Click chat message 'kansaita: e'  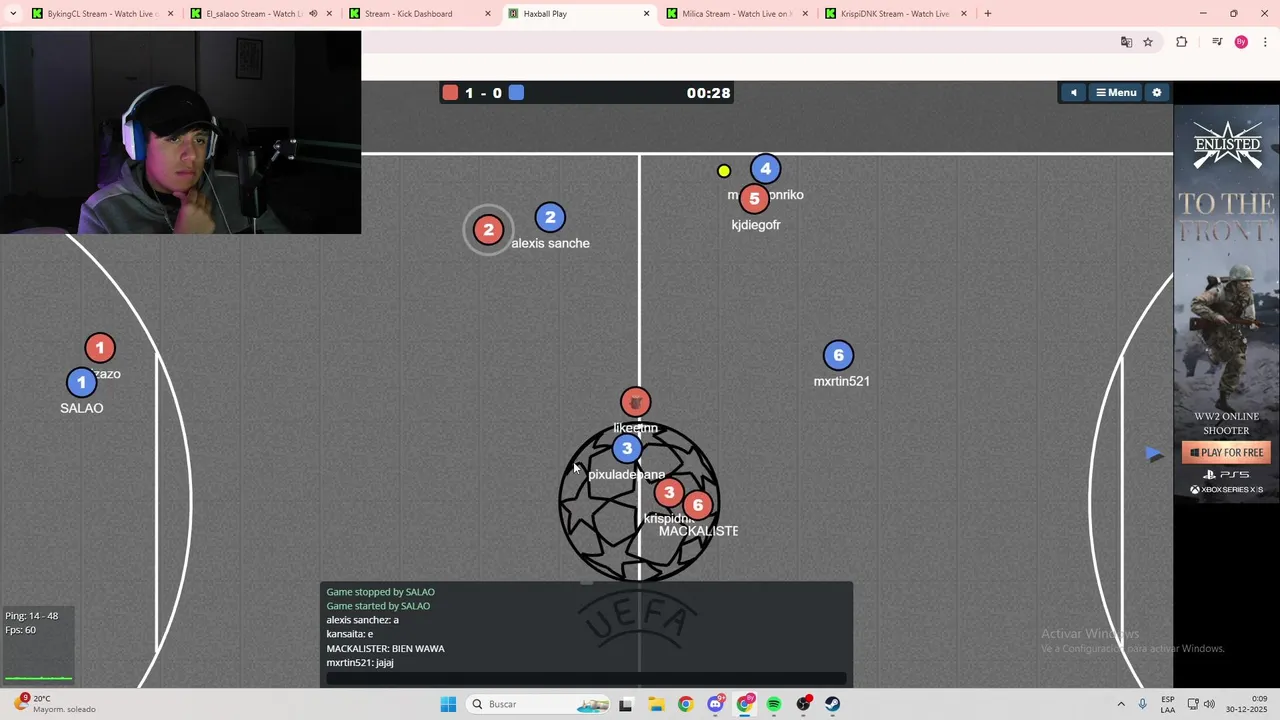349,634
